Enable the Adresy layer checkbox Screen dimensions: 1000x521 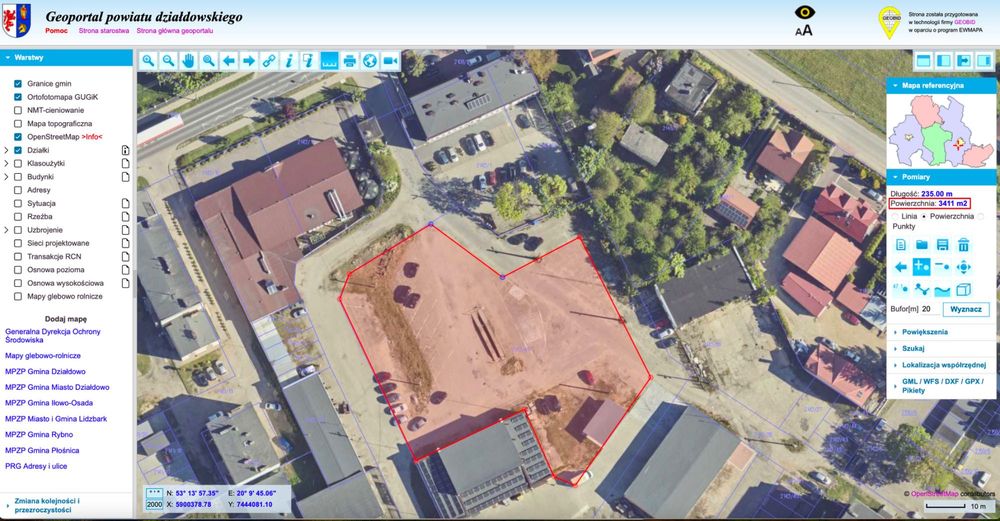point(18,190)
